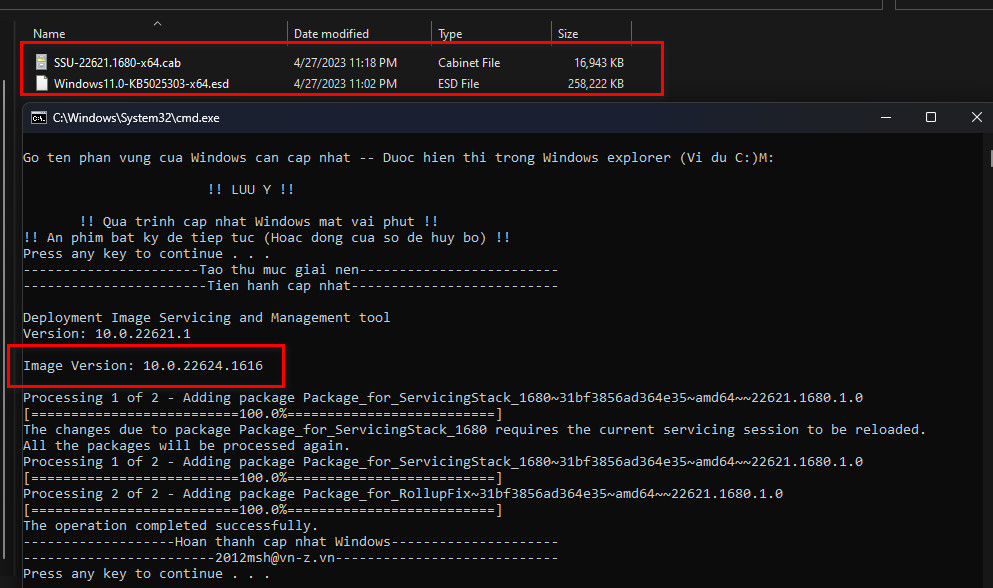Click the ESD File type cell
This screenshot has width=993, height=588.
(459, 84)
